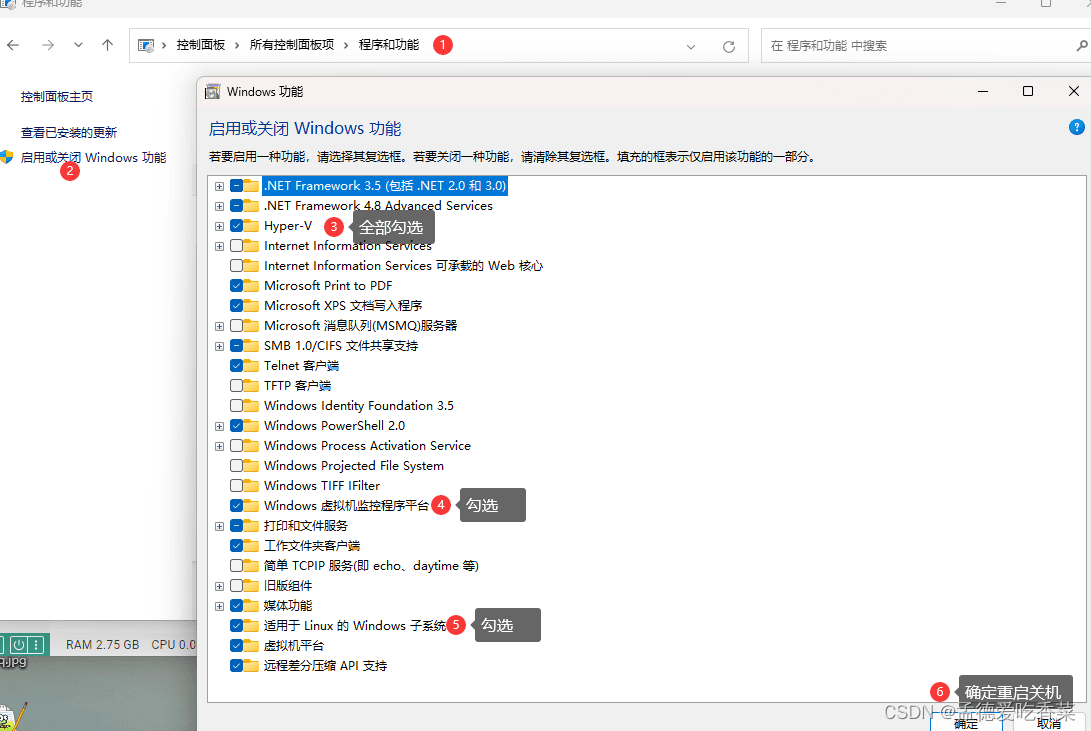The image size is (1091, 731).
Task: Click 所有控制面板项 in the breadcrumb
Action: point(292,45)
